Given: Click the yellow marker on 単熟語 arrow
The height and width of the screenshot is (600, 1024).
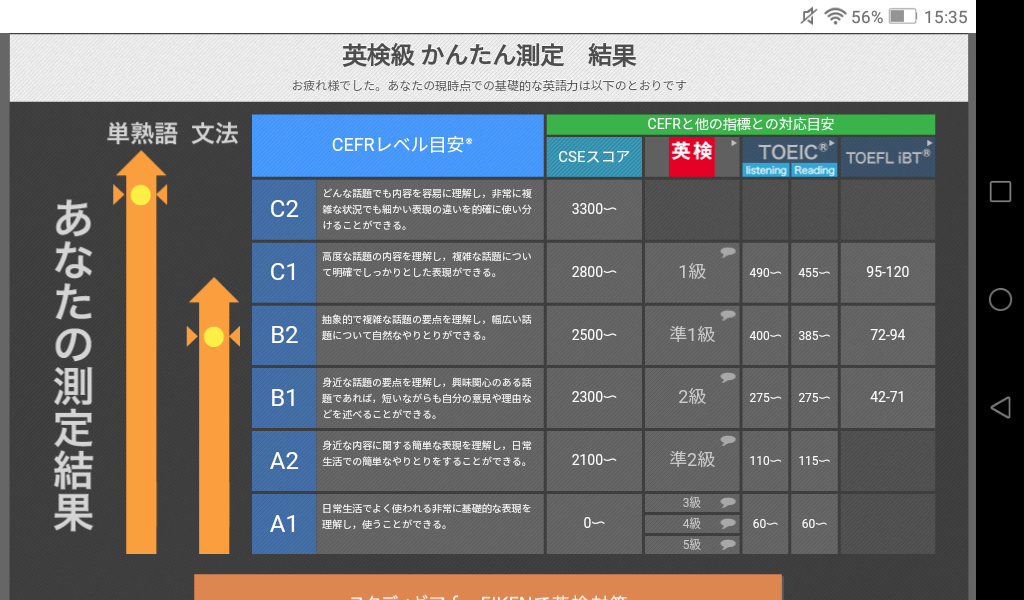Looking at the screenshot, I should point(141,195).
